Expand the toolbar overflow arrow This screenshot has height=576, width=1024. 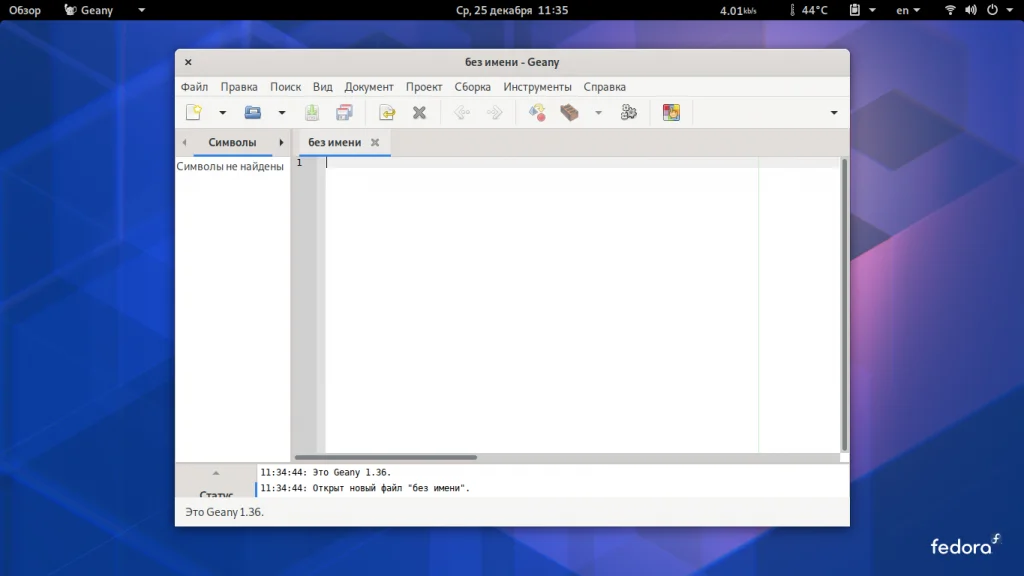click(x=834, y=113)
